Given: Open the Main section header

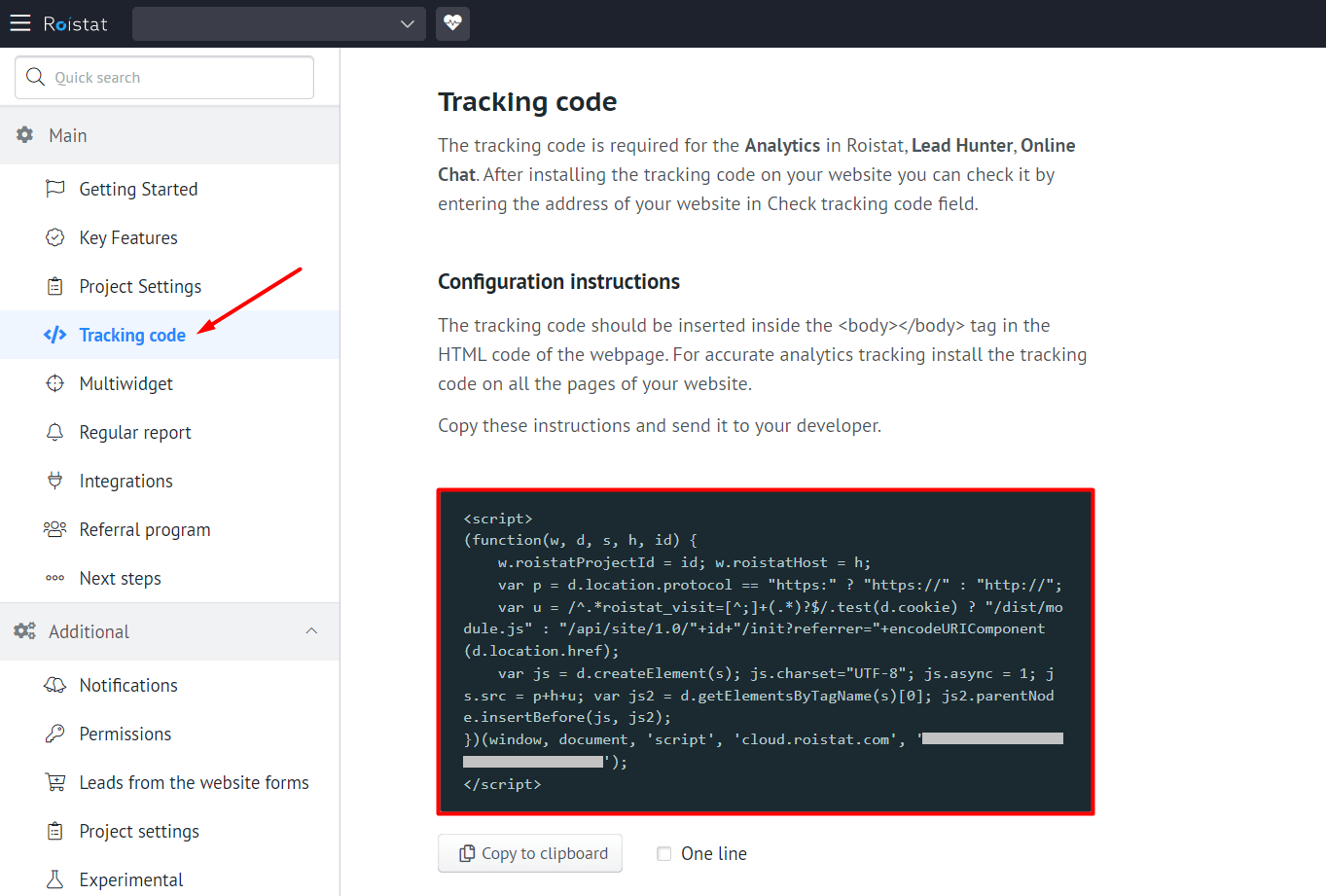Looking at the screenshot, I should [169, 135].
